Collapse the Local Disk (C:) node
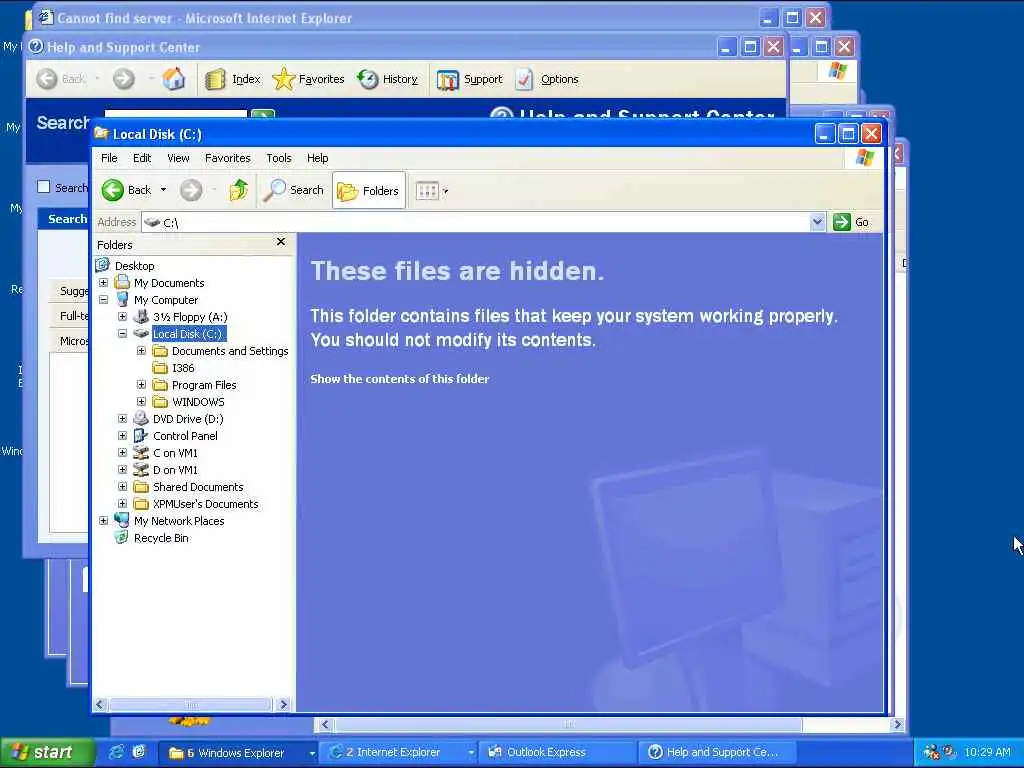Screen dimensions: 1024x768 coord(122,333)
